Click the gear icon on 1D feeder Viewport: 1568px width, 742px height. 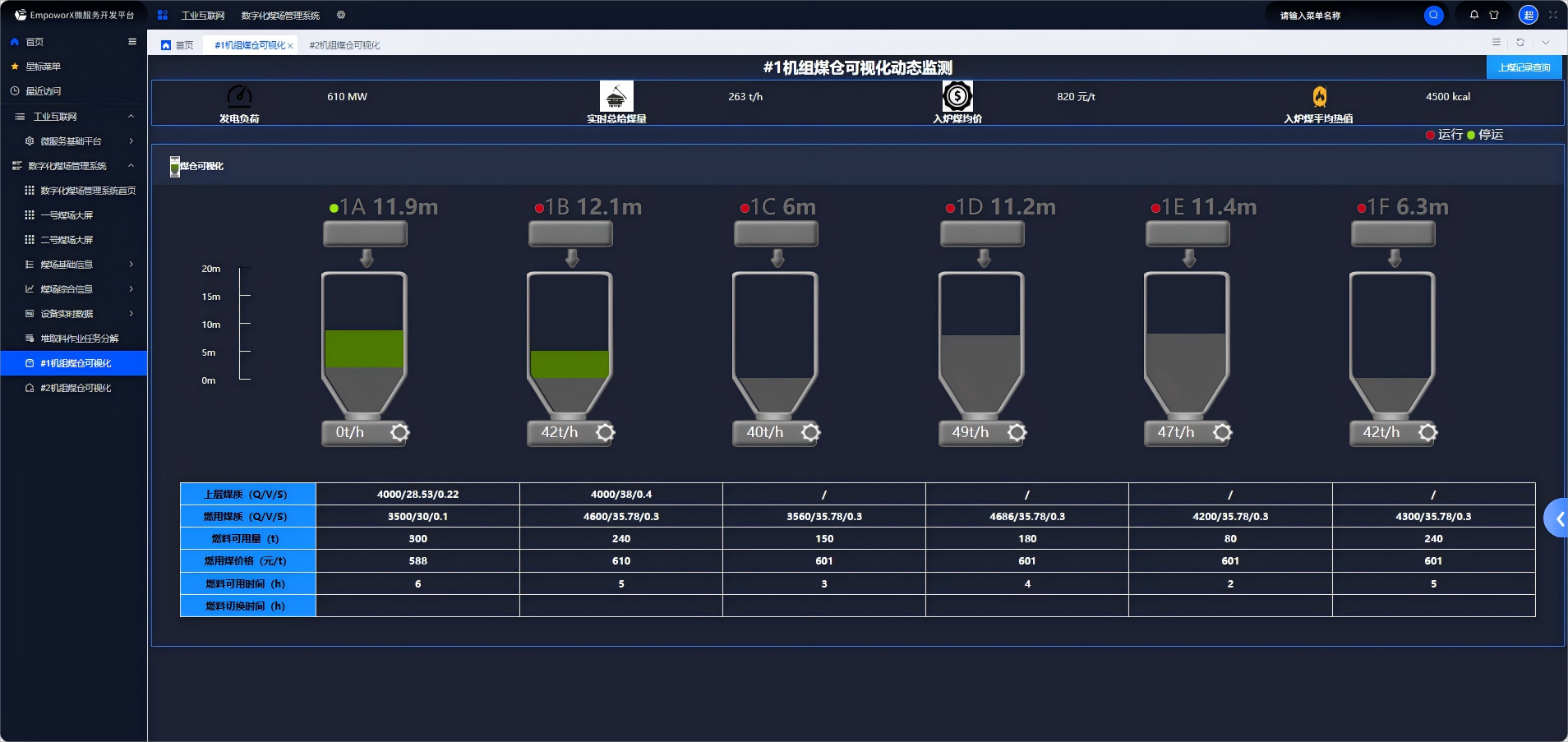pyautogui.click(x=1017, y=432)
